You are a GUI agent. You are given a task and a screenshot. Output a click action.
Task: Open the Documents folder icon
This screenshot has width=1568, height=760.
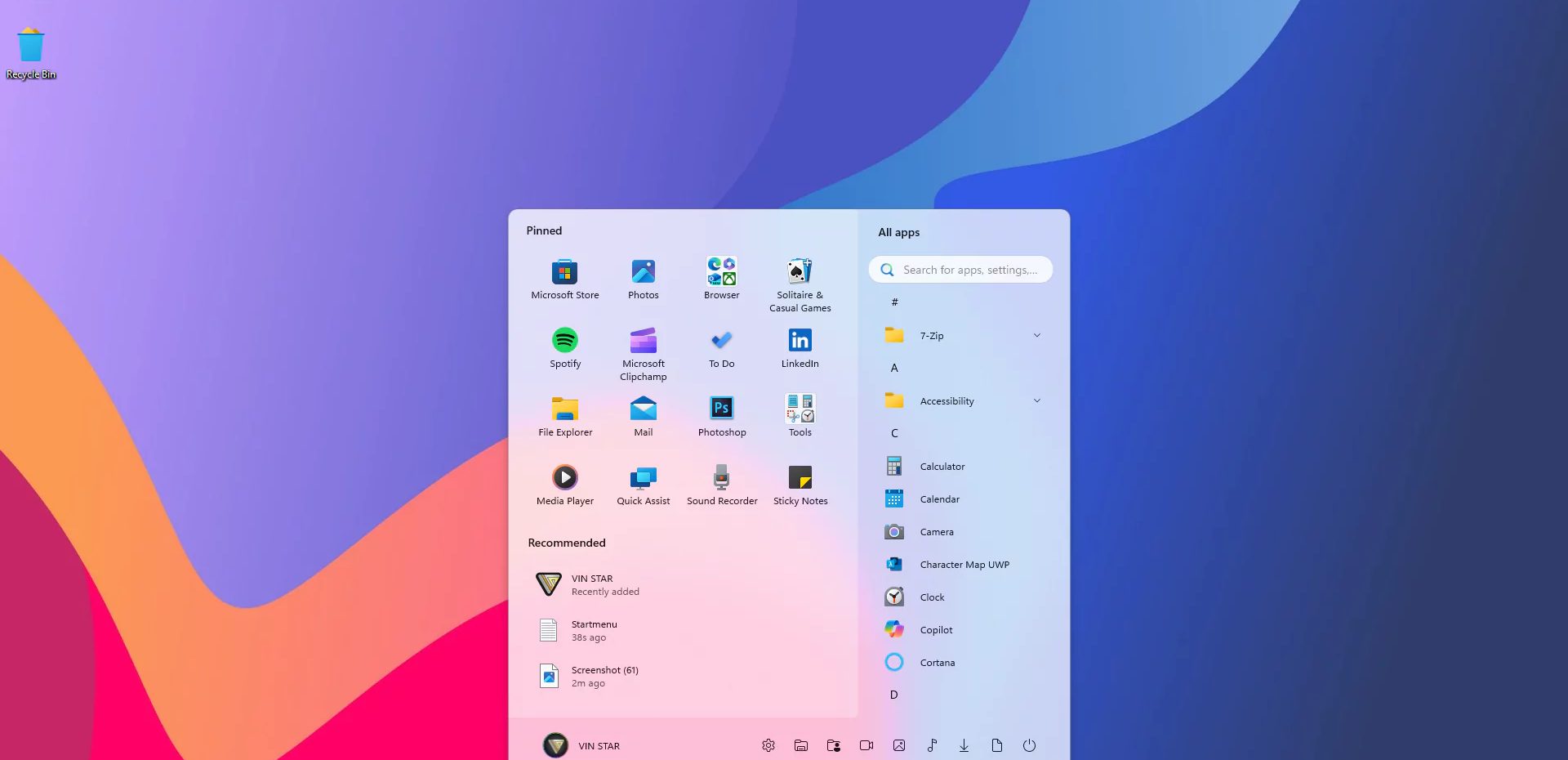(x=996, y=745)
